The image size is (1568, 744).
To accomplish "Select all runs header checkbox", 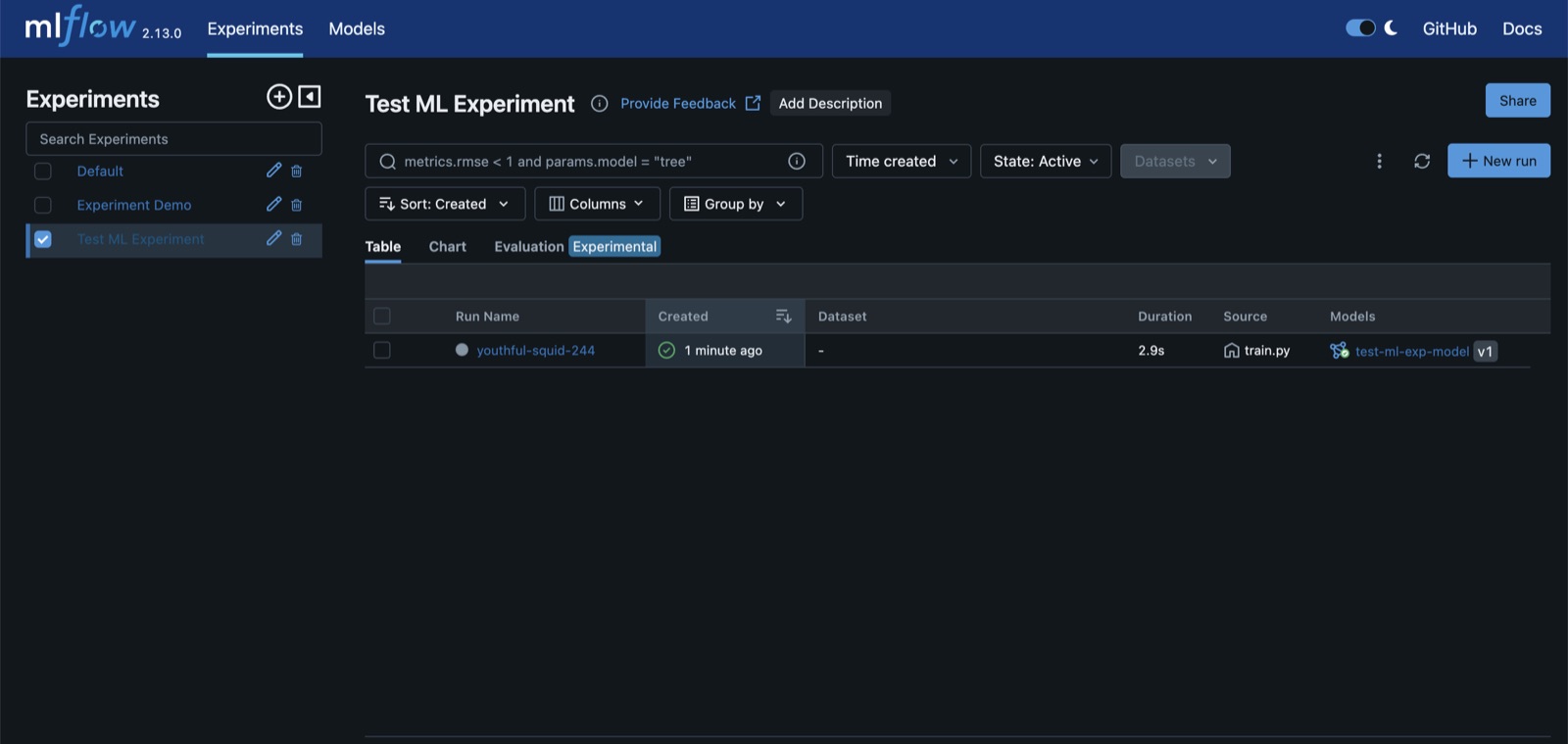I will [x=382, y=316].
